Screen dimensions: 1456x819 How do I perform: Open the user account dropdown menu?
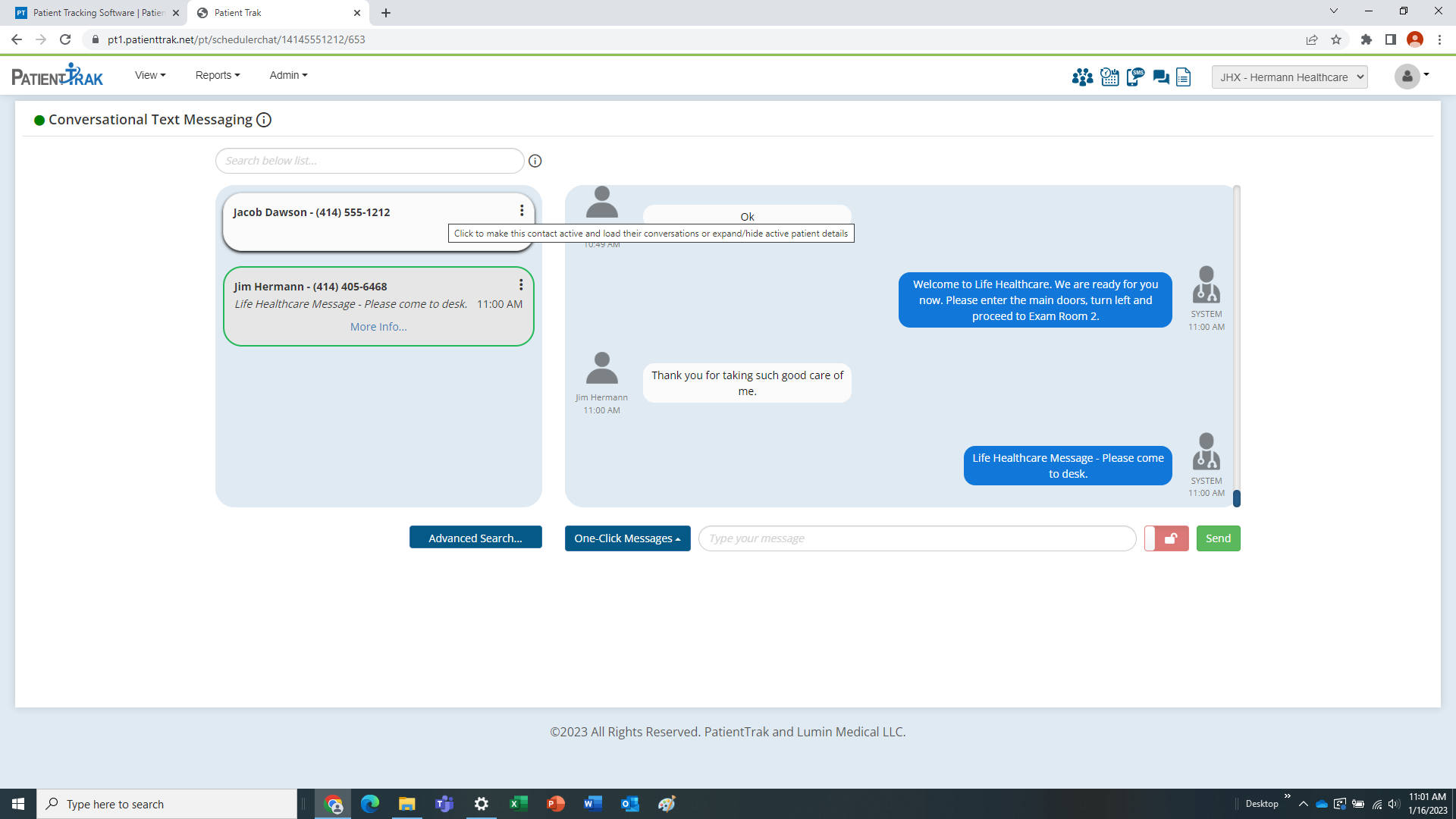(1411, 77)
